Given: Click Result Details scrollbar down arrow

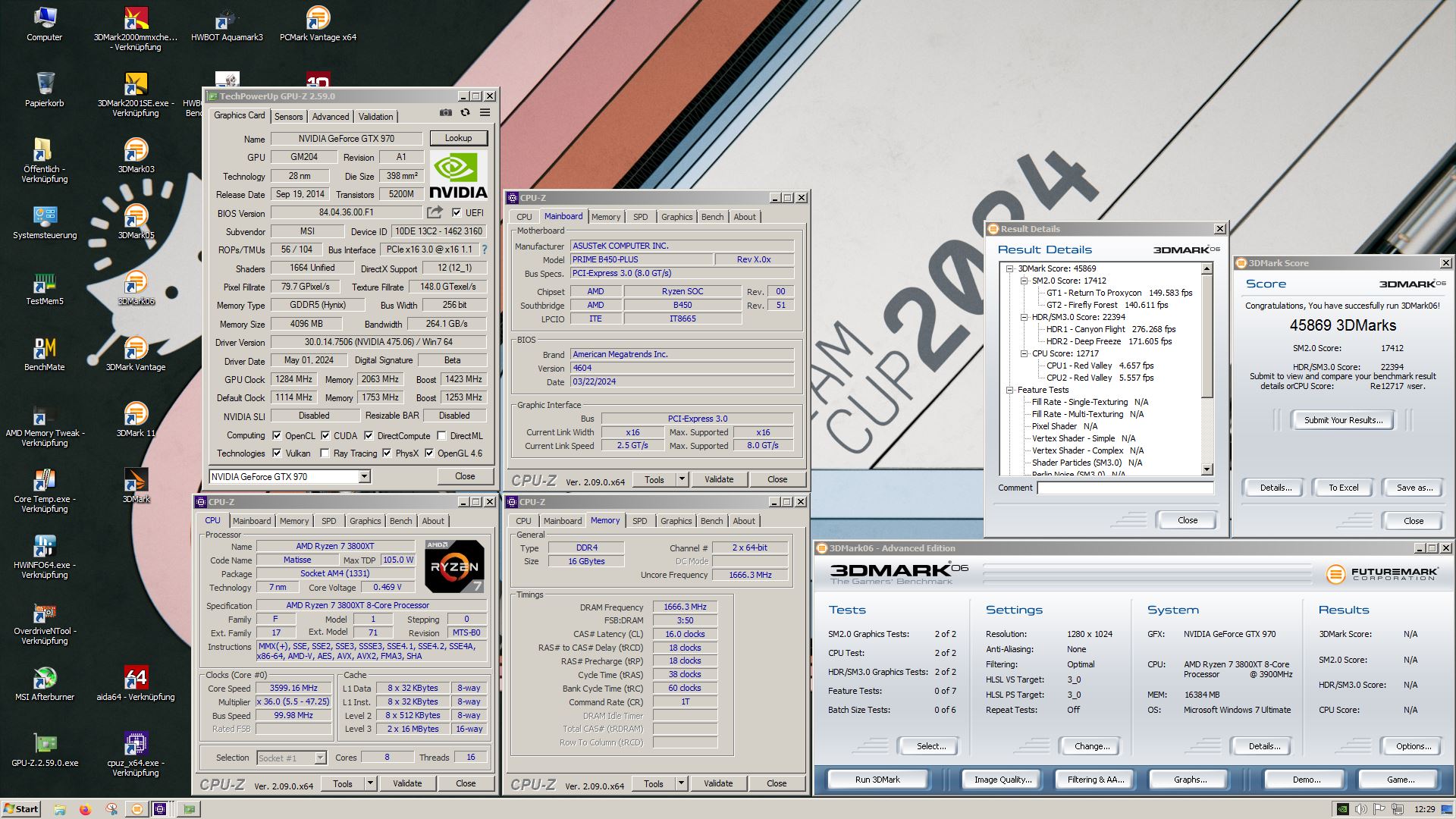Looking at the screenshot, I should tap(1207, 470).
